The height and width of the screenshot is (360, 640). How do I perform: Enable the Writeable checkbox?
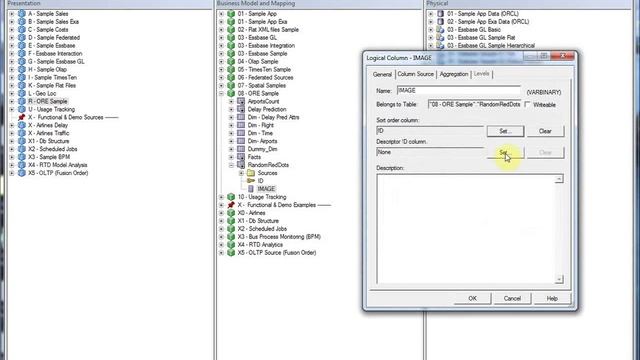click(527, 104)
